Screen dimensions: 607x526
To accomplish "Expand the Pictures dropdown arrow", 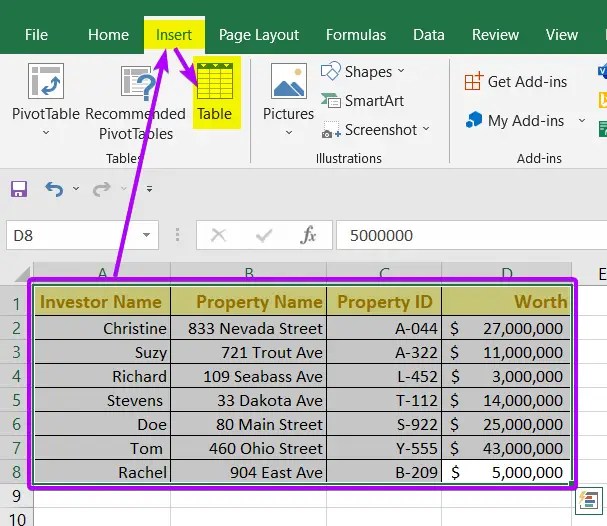I will point(289,132).
